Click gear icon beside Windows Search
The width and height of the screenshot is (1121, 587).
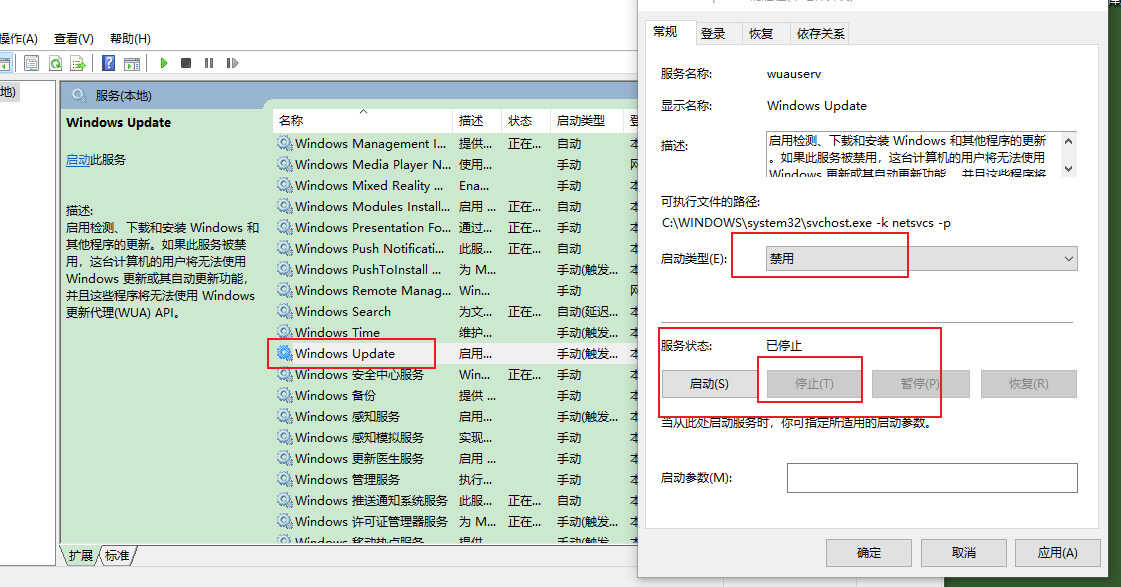285,311
